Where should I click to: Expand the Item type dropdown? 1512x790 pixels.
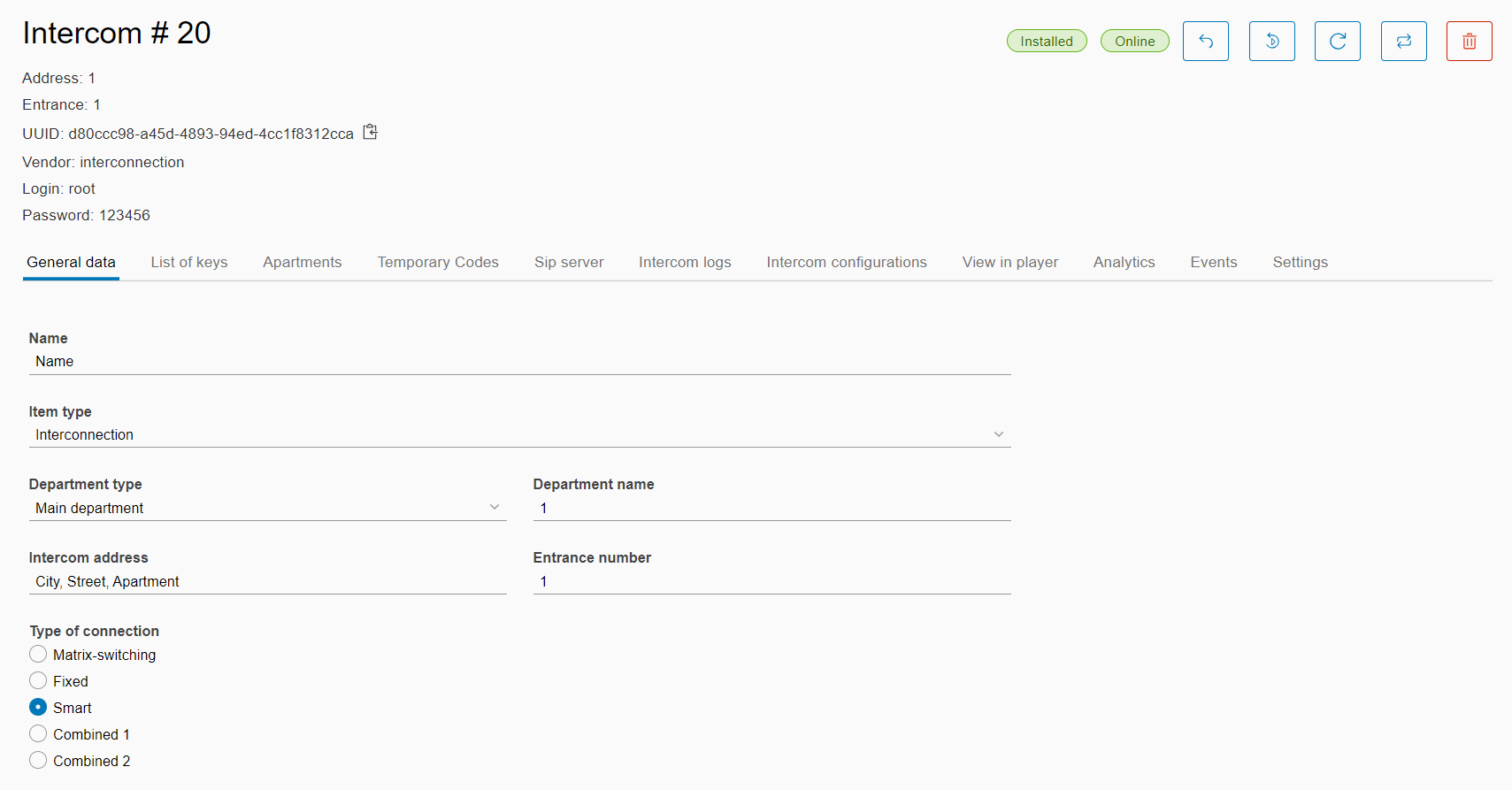pyautogui.click(x=519, y=434)
